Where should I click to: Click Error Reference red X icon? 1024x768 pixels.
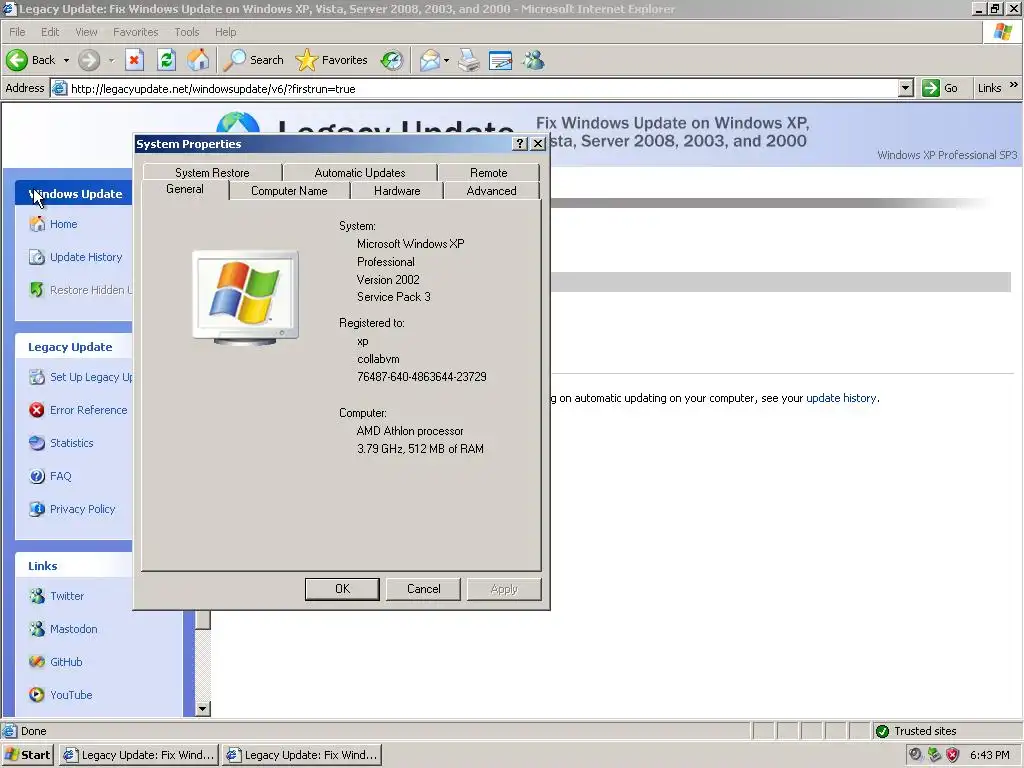tap(37, 410)
